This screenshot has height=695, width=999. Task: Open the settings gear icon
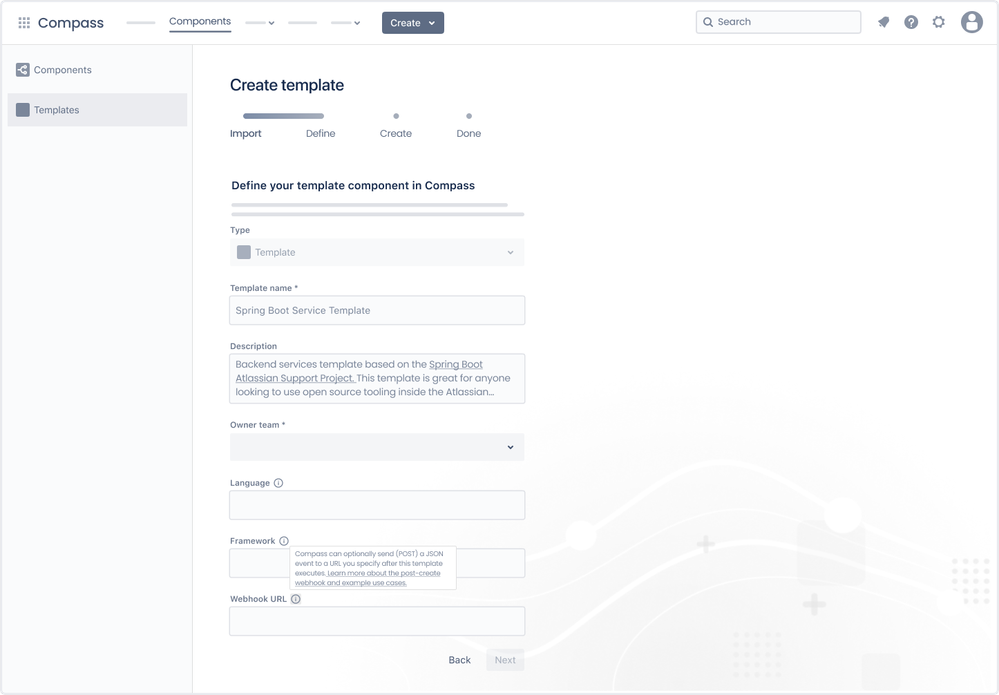click(938, 22)
